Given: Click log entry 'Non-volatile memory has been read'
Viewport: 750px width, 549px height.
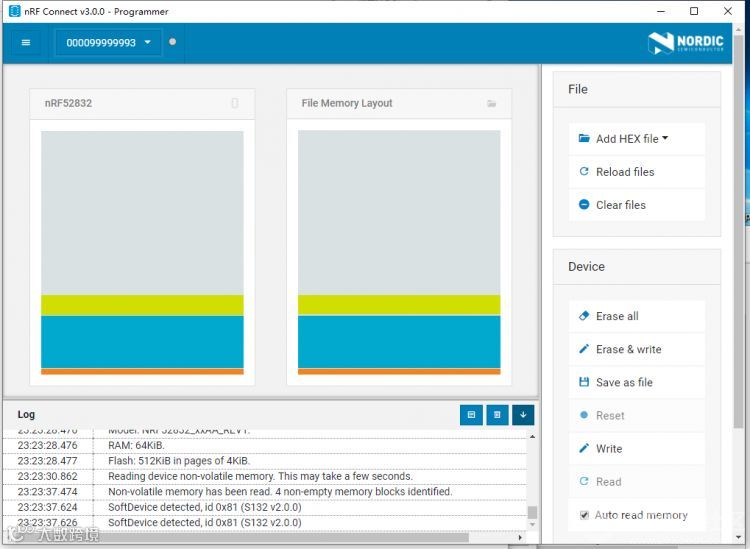Looking at the screenshot, I should click(x=280, y=492).
